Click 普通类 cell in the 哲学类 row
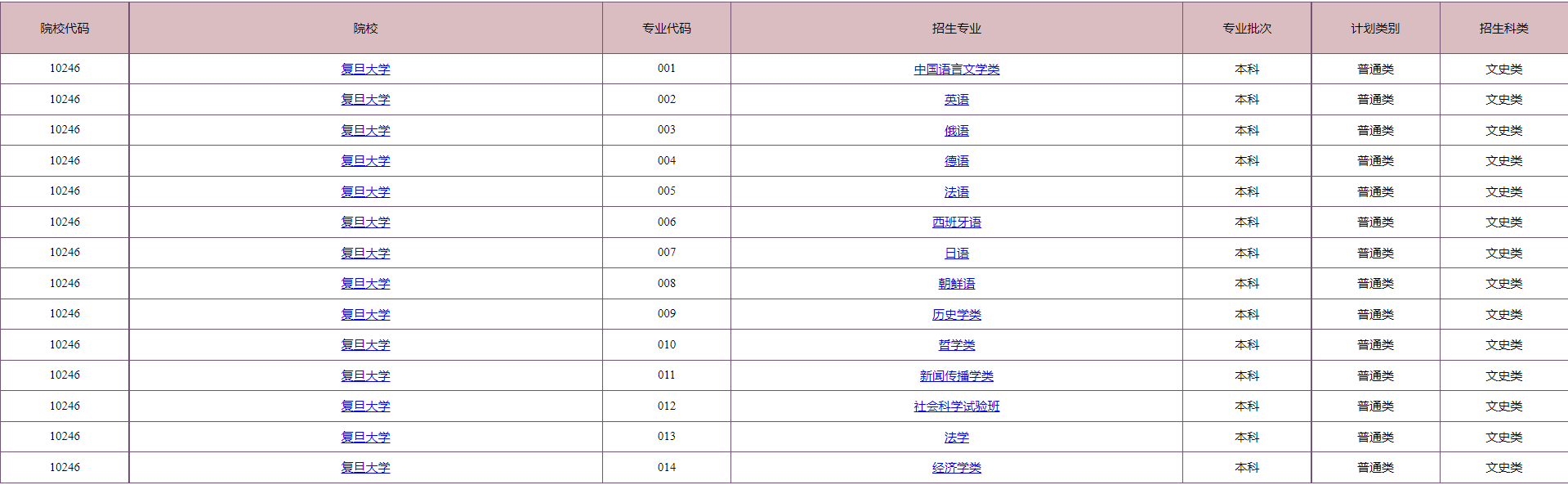This screenshot has height=485, width=1568. pos(1375,345)
